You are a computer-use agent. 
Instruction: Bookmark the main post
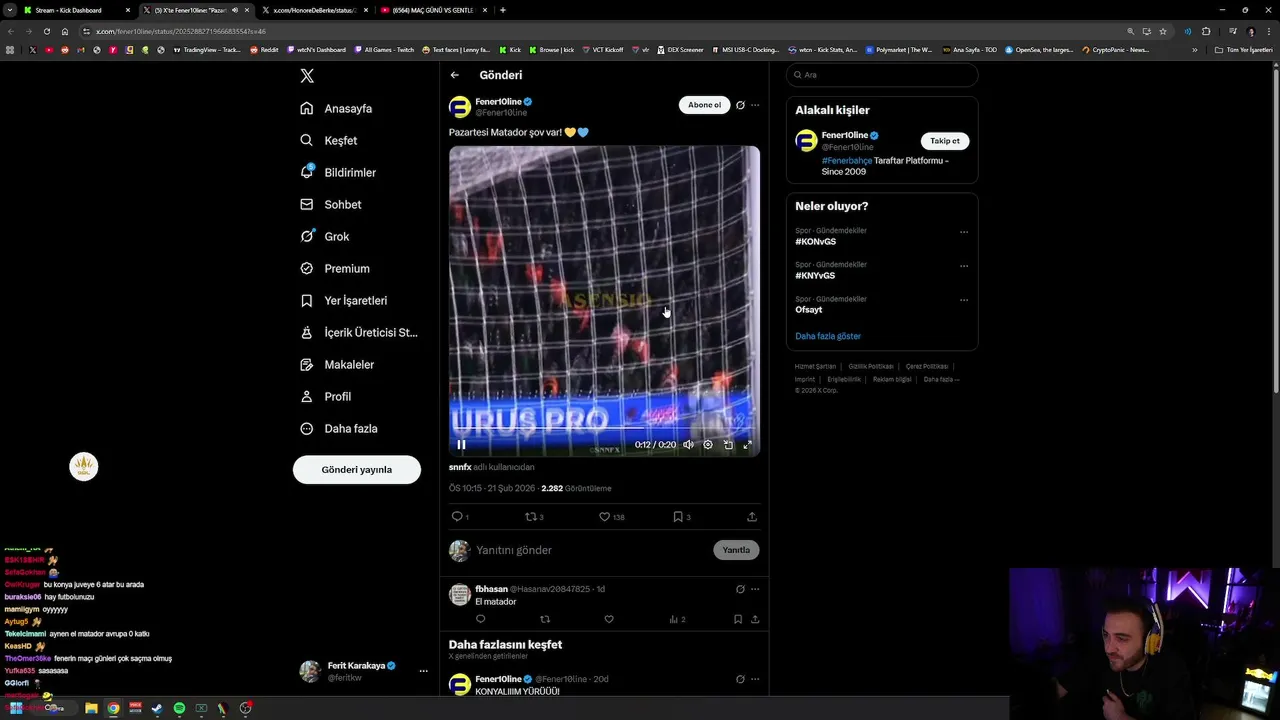tap(681, 517)
